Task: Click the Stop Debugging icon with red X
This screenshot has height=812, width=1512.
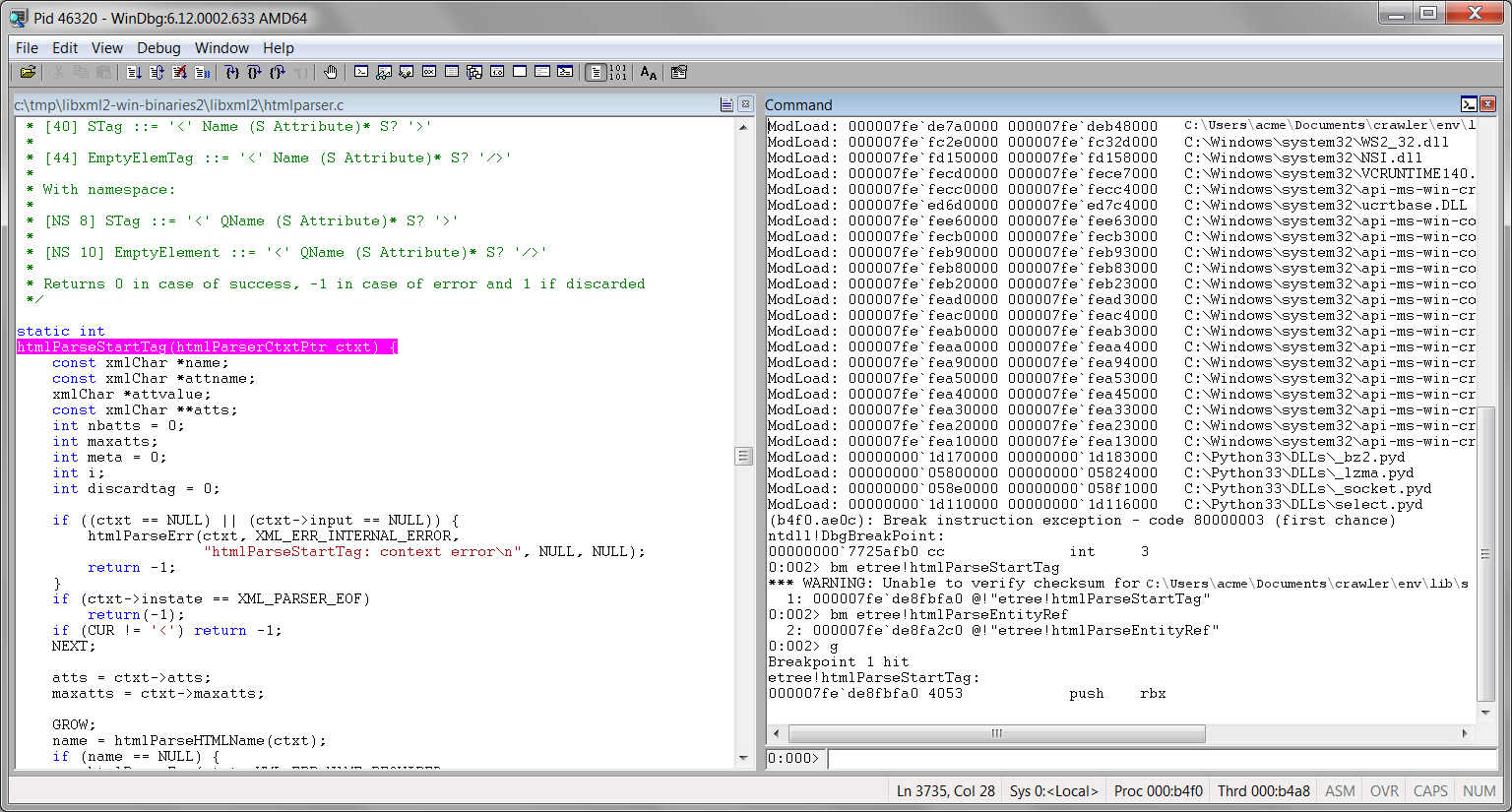Action: point(179,72)
